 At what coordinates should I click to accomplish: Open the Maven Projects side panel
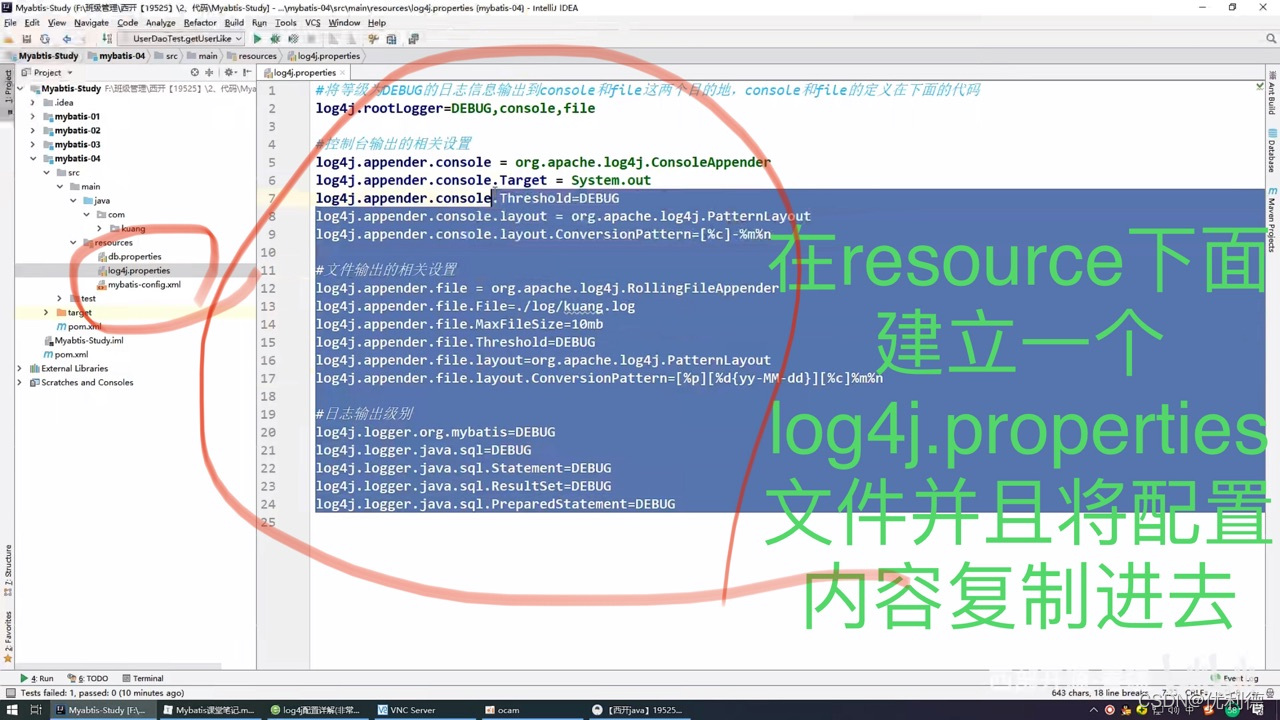coord(1272,220)
